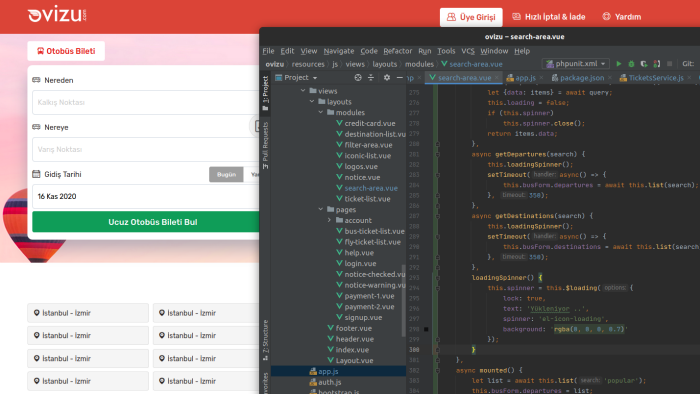Hide the Project panel with the minus icon
The image size is (700, 394).
tap(400, 78)
